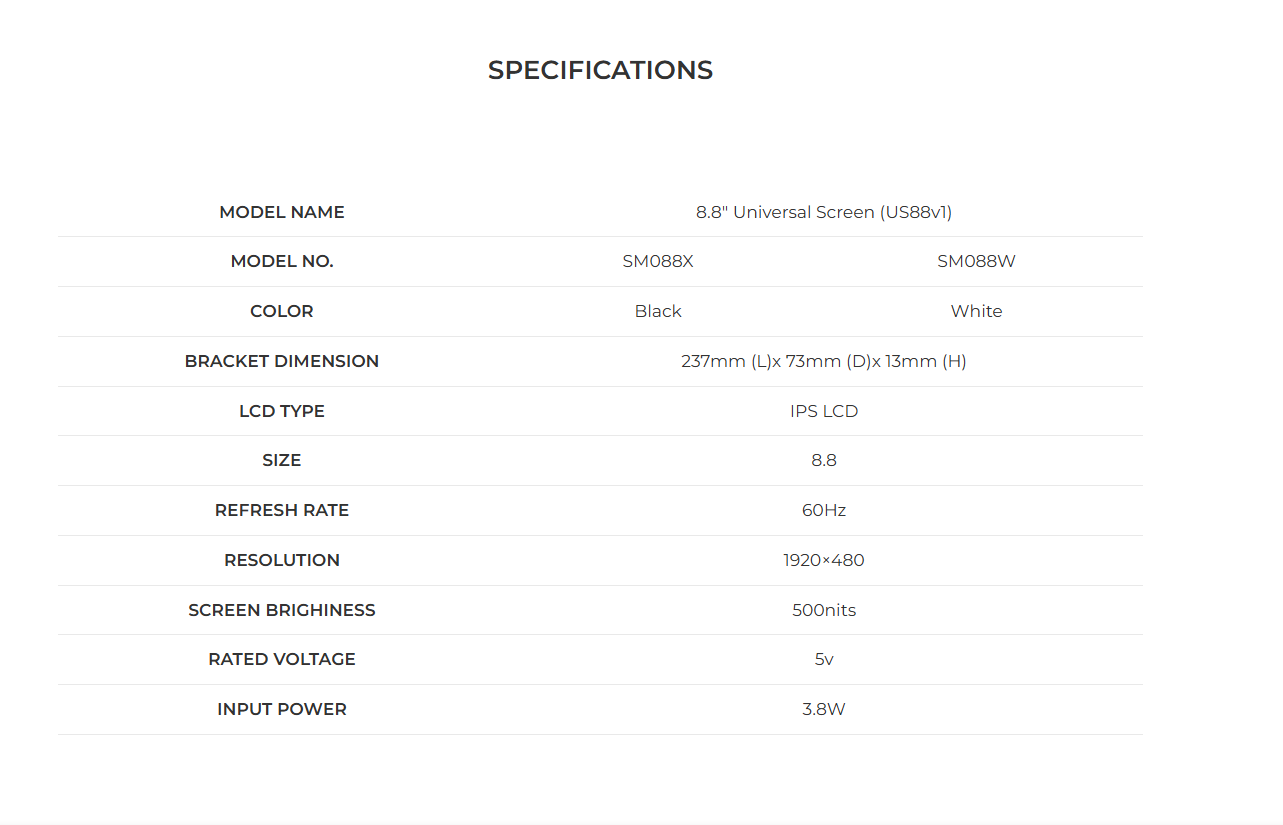Screen dimensions: 1283x825
Task: Click the 1920×480 resolution value
Action: pos(823,560)
